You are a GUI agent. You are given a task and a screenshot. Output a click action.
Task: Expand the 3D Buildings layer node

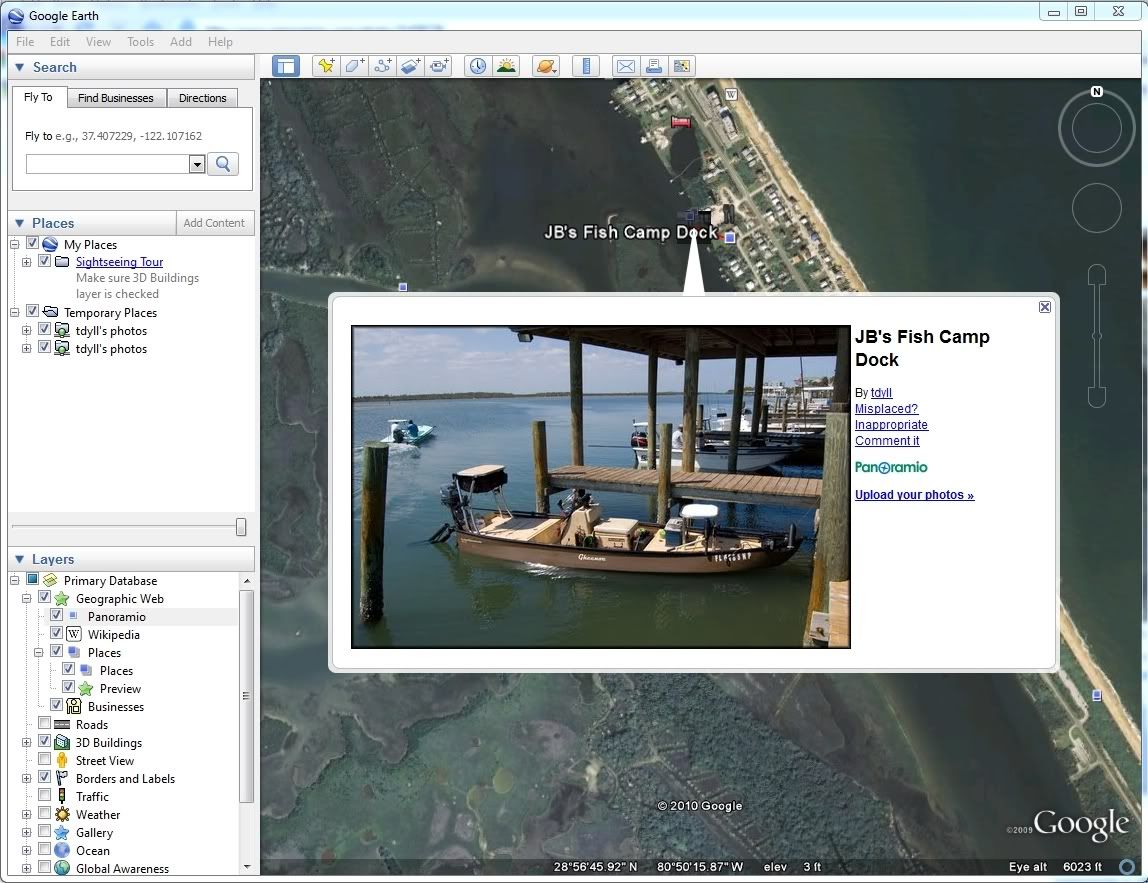click(x=26, y=742)
